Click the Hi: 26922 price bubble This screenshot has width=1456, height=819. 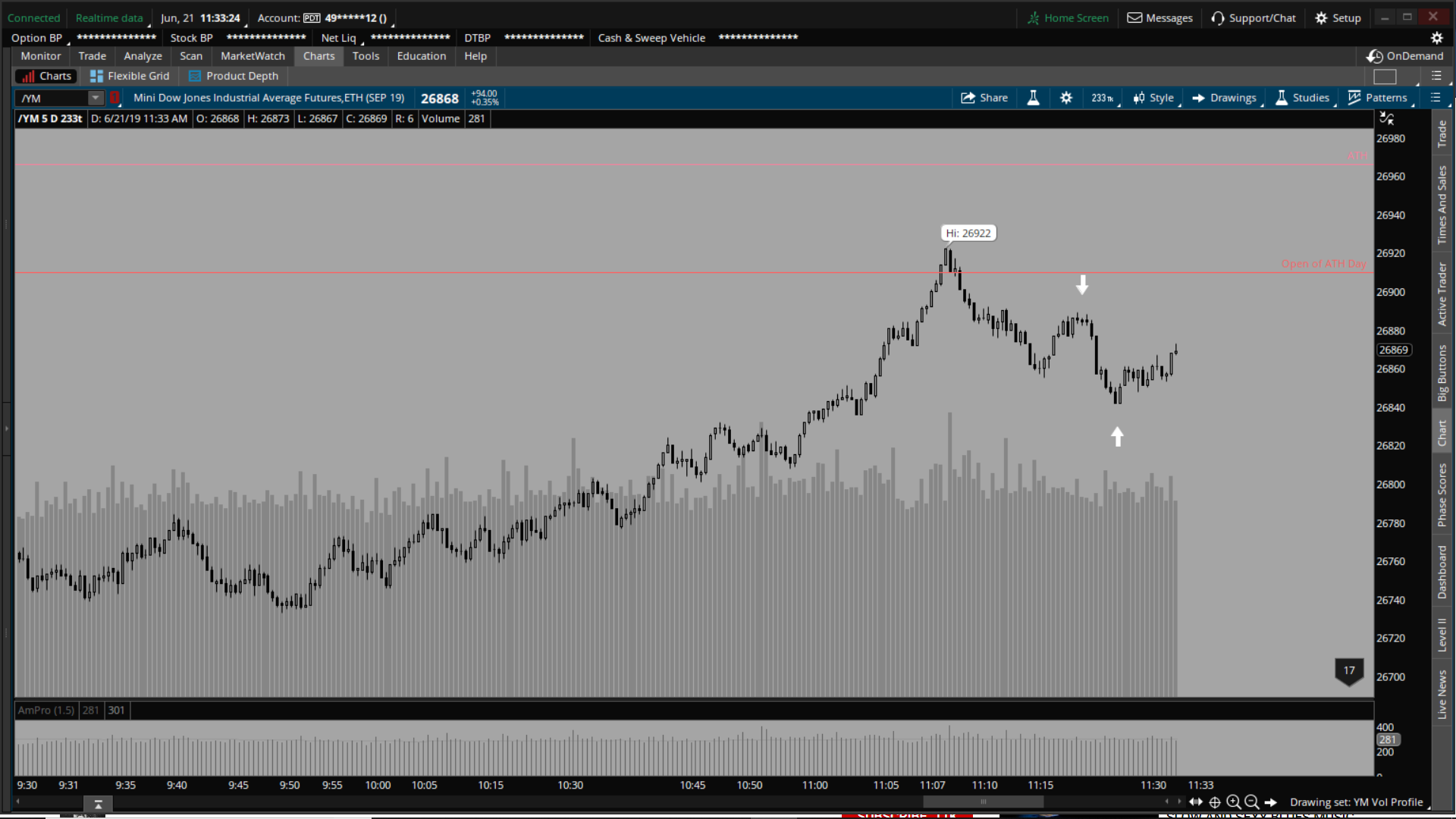pyautogui.click(x=968, y=234)
